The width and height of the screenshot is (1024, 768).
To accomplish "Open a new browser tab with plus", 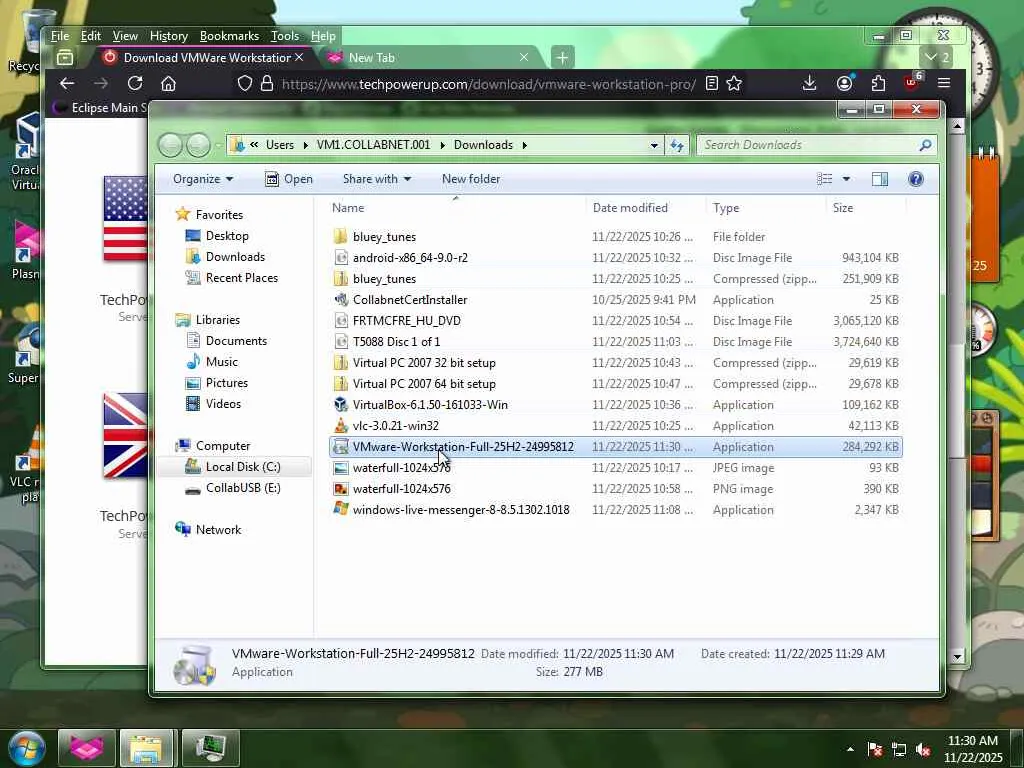I will (x=562, y=57).
